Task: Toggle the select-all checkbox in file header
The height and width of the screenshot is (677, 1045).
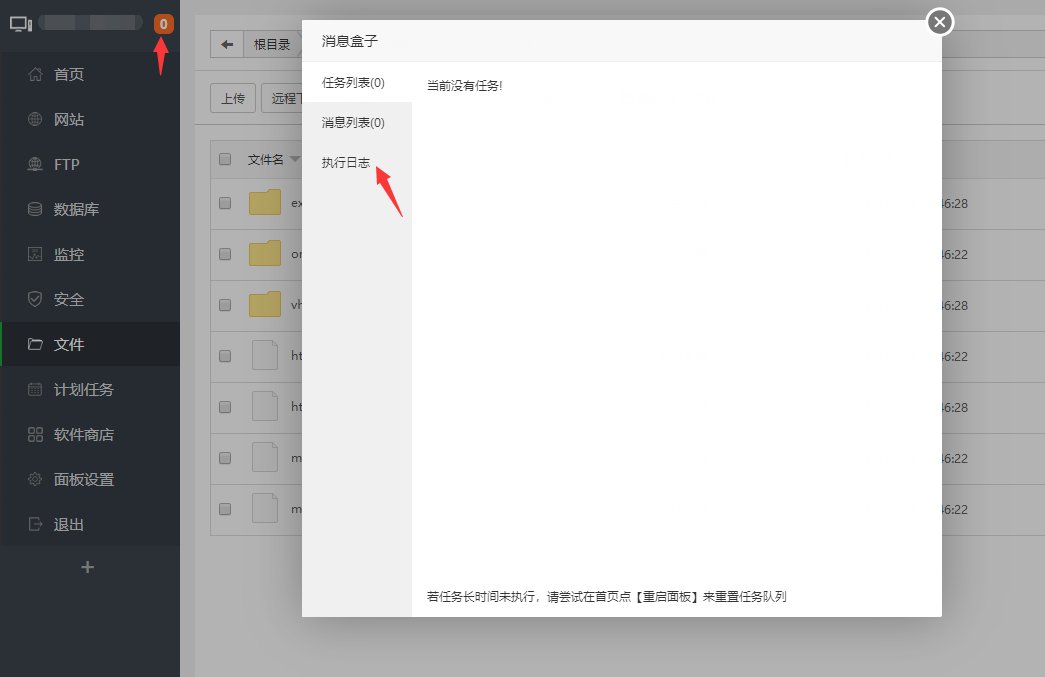Action: click(225, 159)
